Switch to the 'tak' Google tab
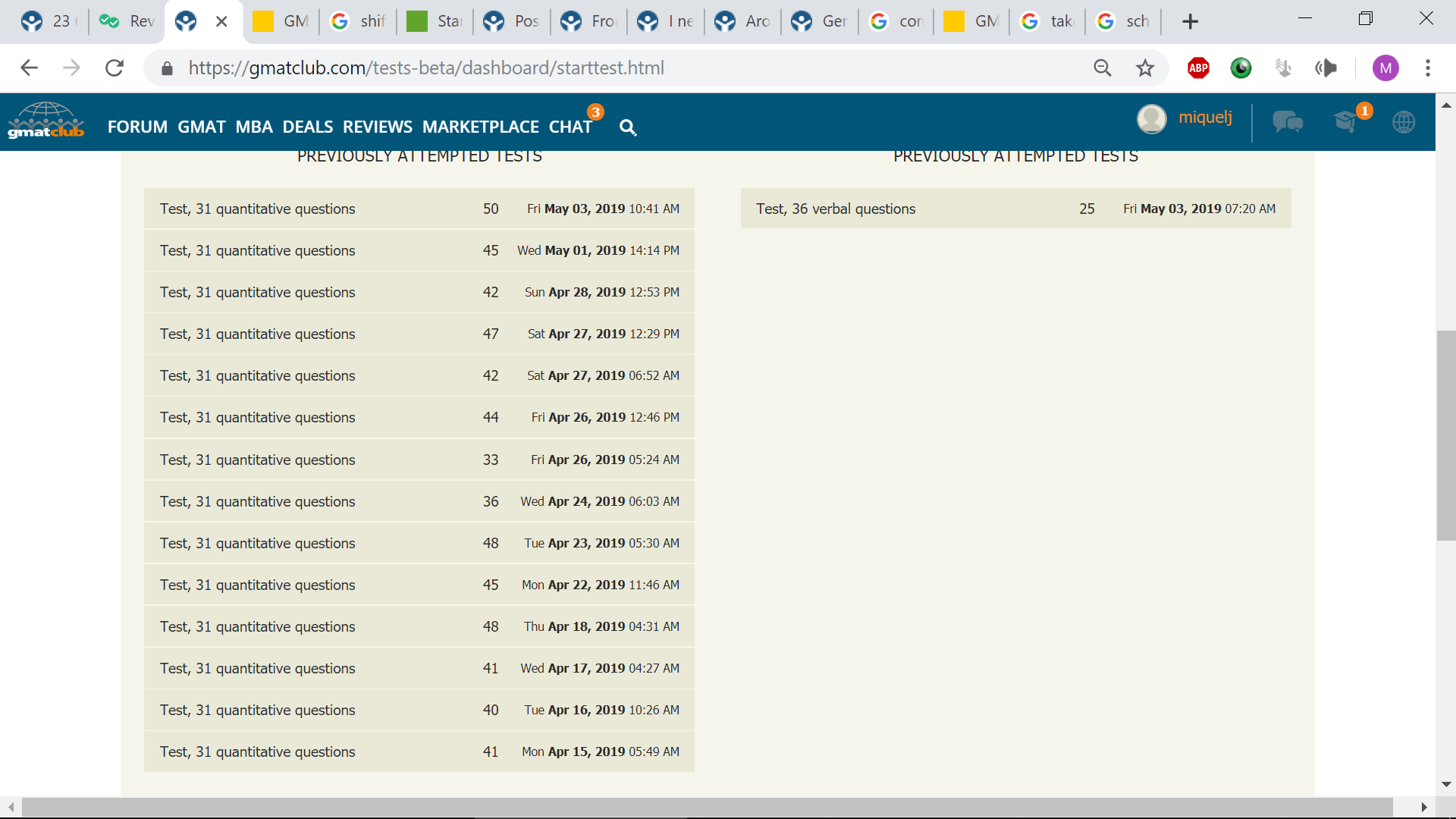 1048,22
